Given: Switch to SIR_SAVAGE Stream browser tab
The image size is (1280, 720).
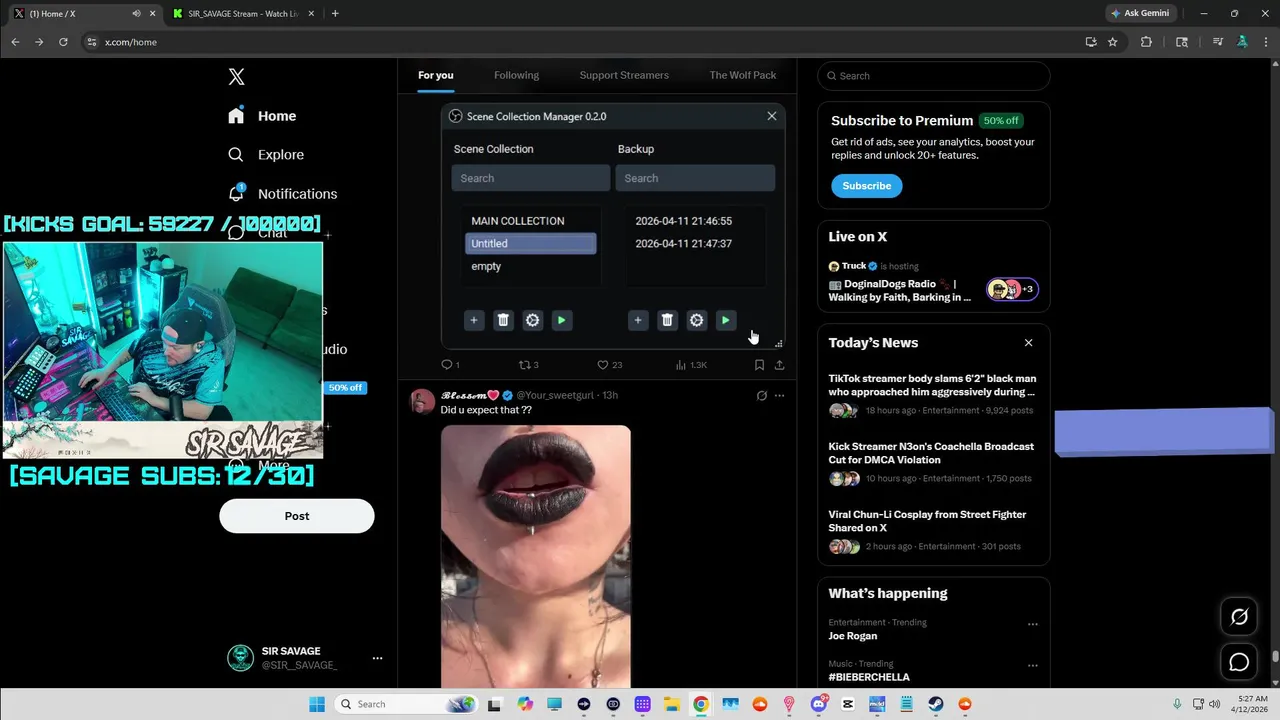Looking at the screenshot, I should coord(241,14).
